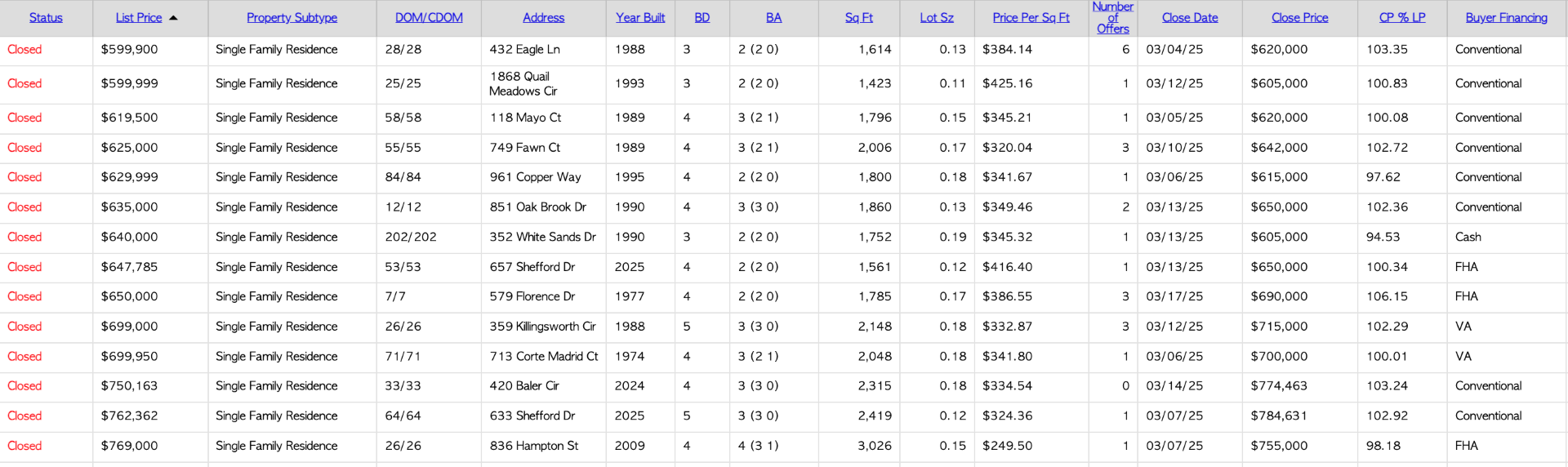Select the 713 Corte Madrid Ct row

pyautogui.click(x=784, y=357)
